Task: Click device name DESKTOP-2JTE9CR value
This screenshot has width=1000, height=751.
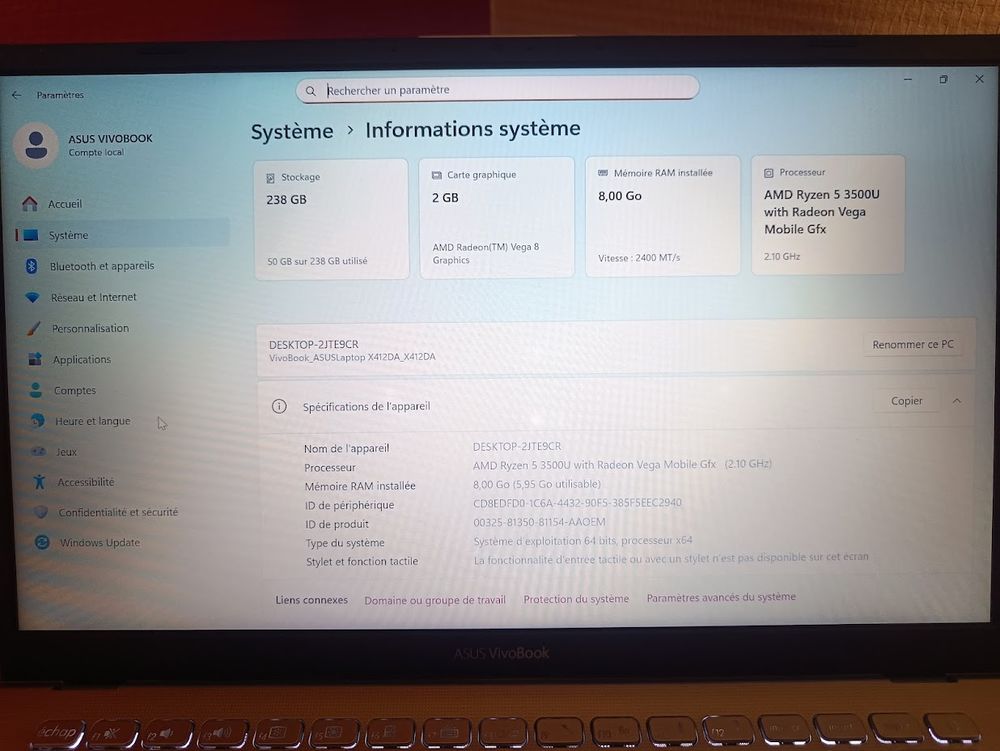Action: tap(517, 446)
